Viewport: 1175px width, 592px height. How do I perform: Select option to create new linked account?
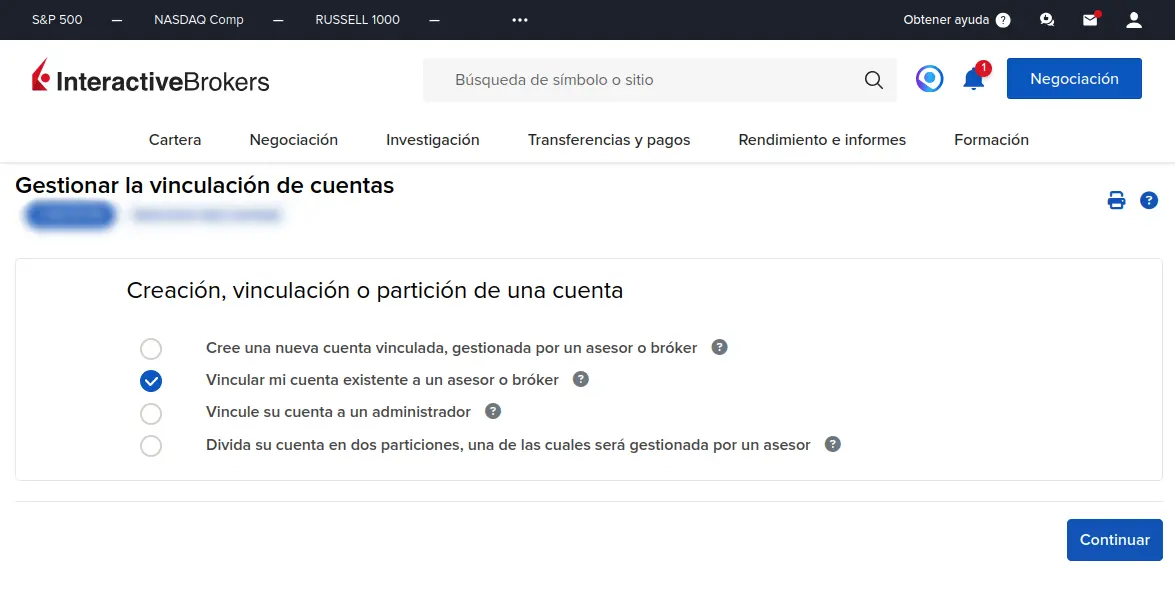(x=151, y=348)
